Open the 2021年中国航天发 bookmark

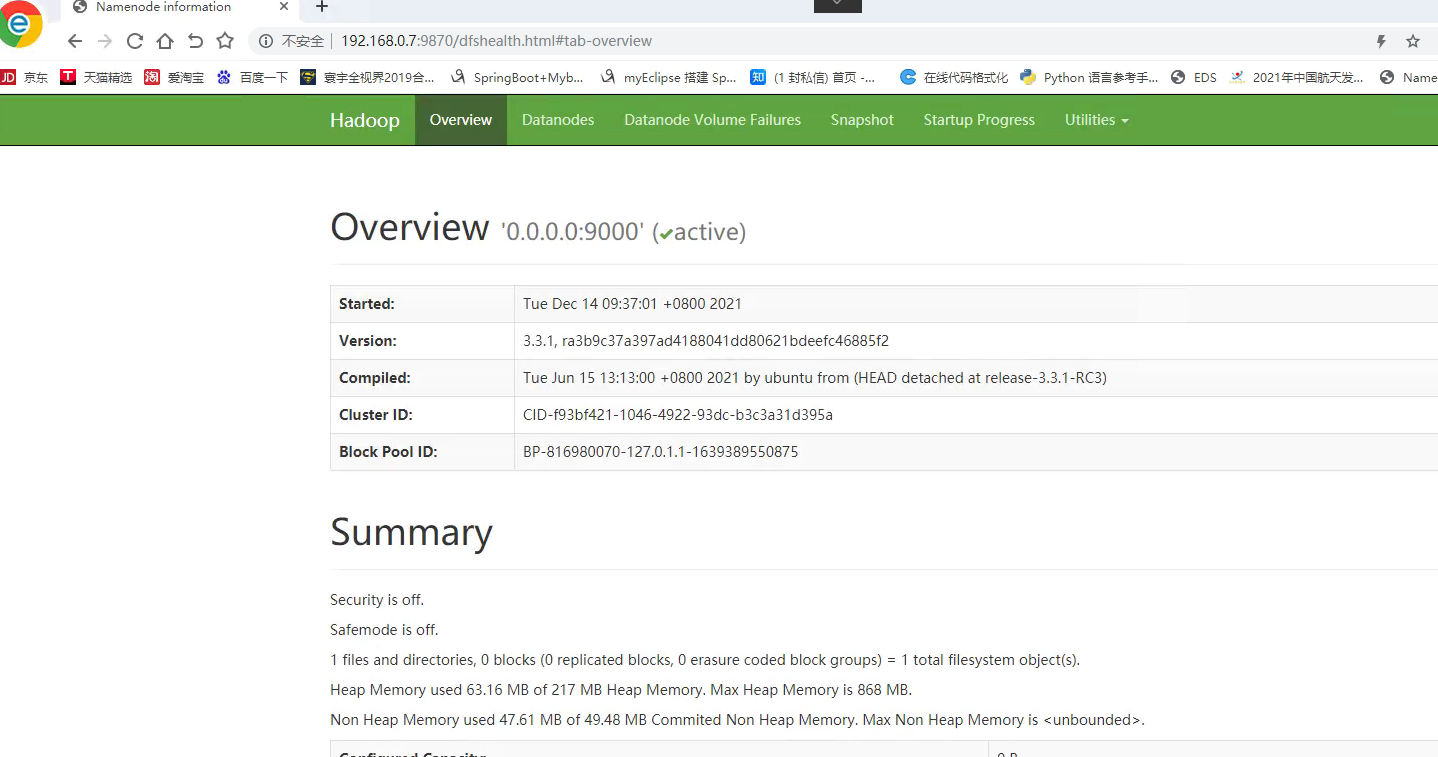(x=1297, y=77)
